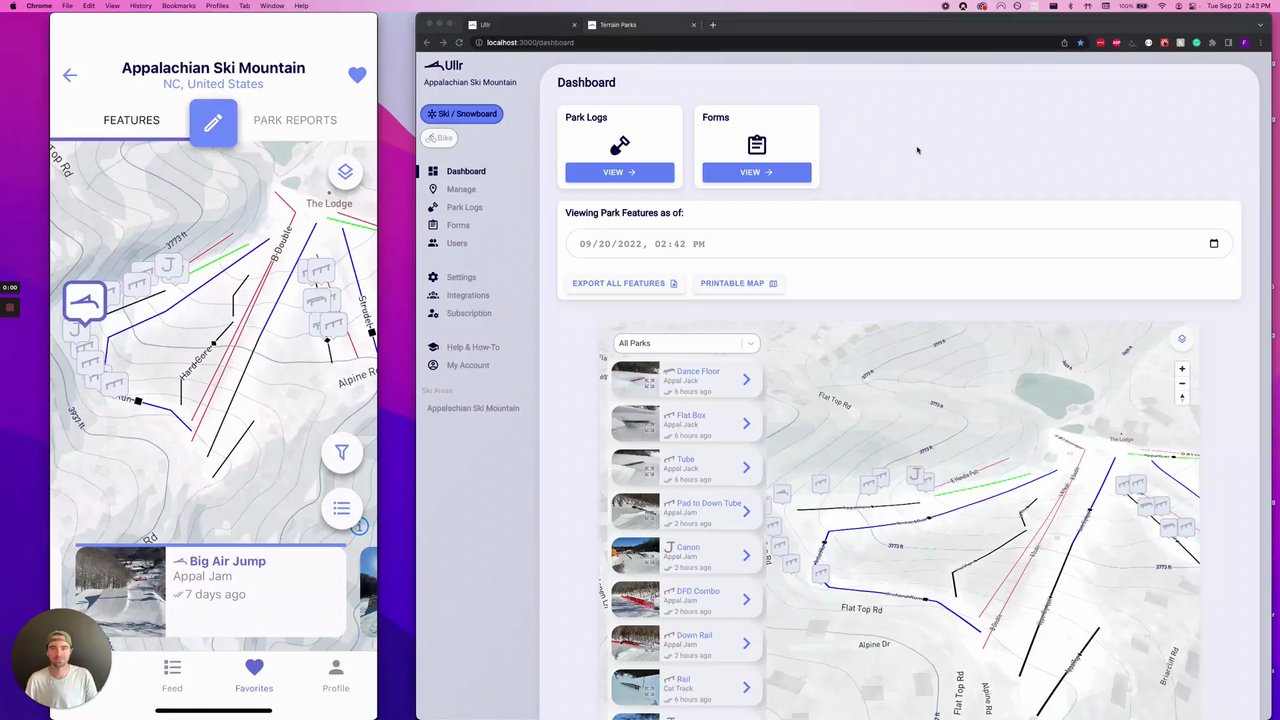Click the Export All Features button
Viewport: 1280px width, 720px height.
(624, 284)
